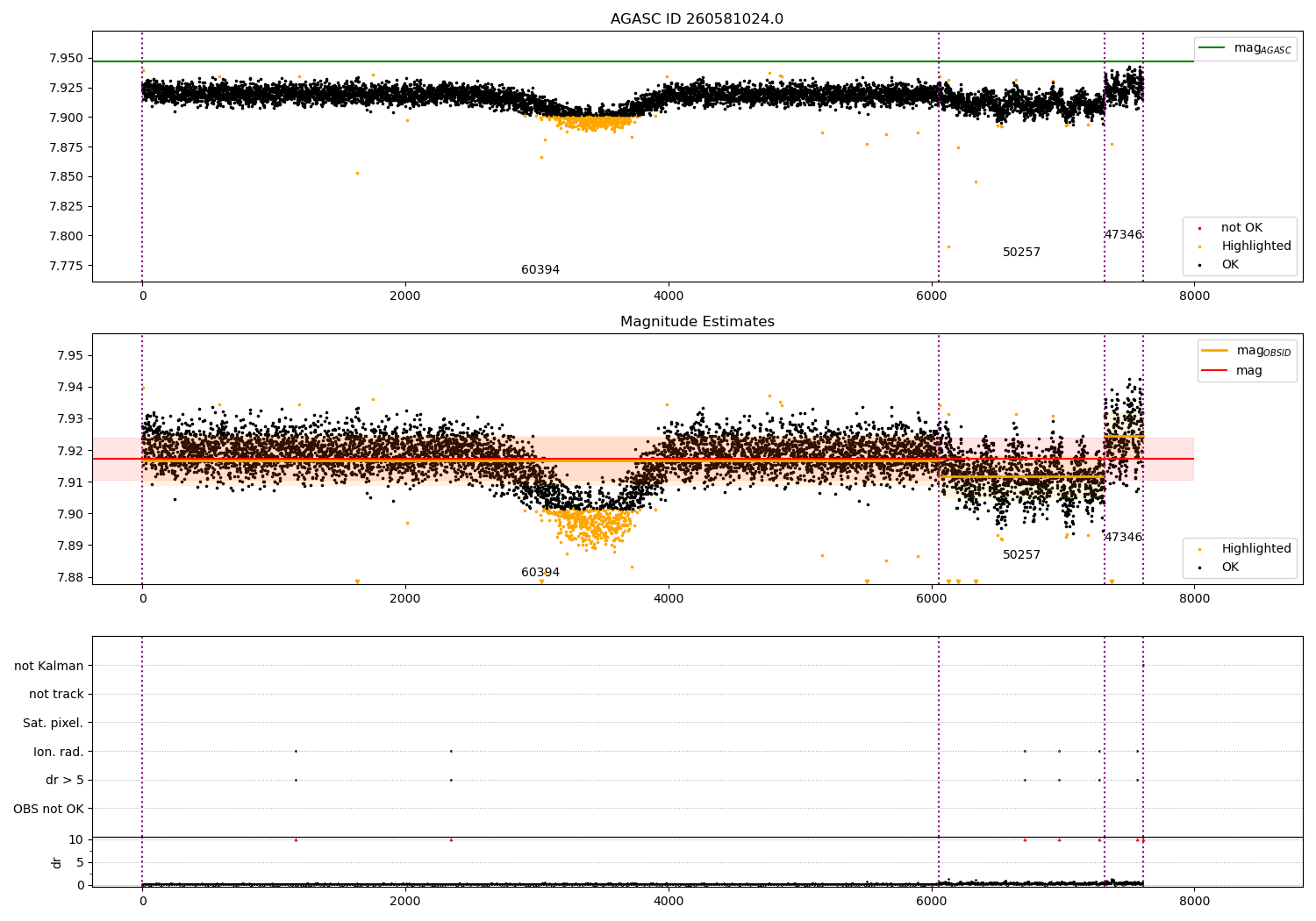Viewport: 1316px width, 921px height.
Task: Click the 7.825 y-axis tick label
Action: click(66, 207)
